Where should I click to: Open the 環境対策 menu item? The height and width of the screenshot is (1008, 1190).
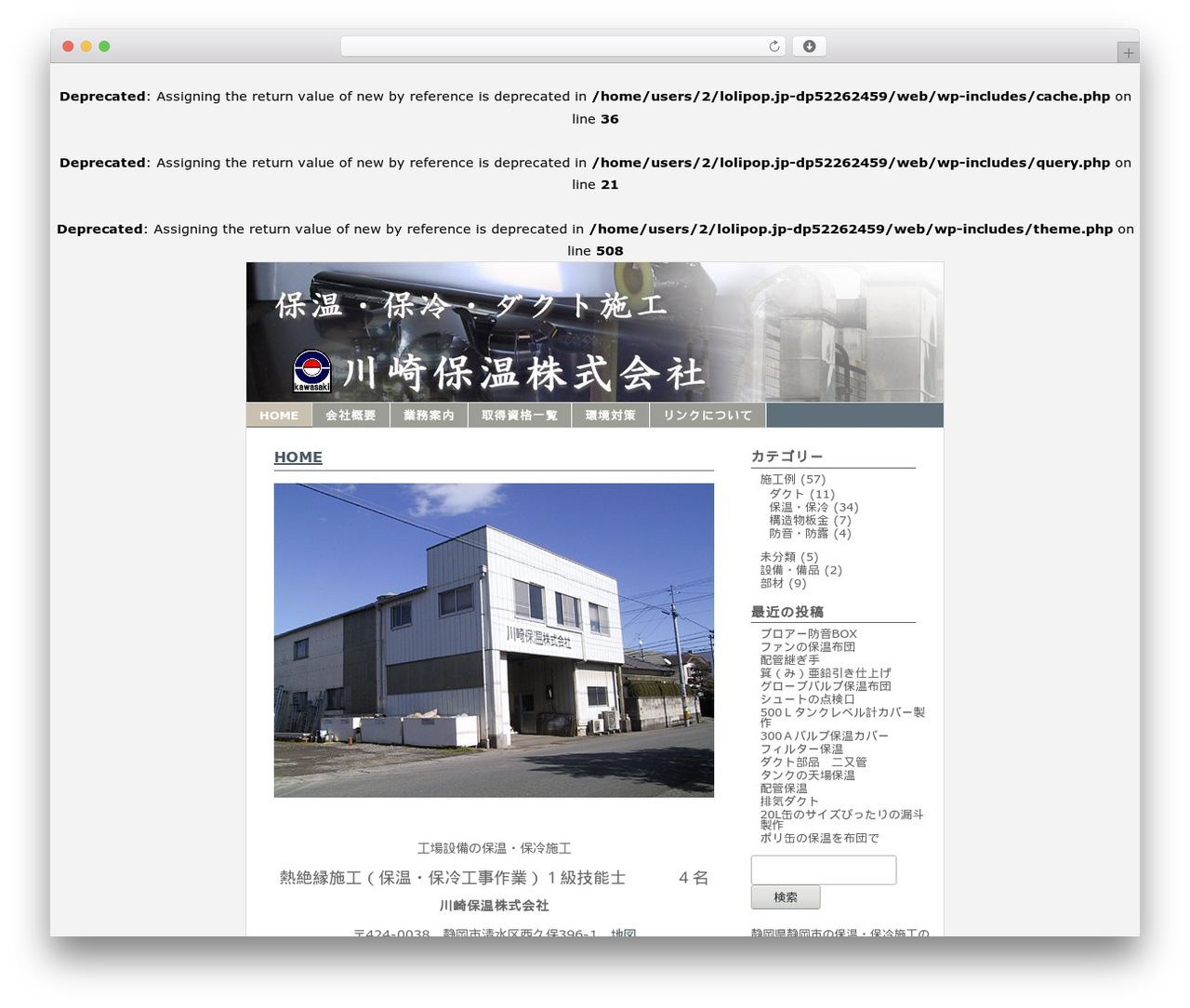611,416
